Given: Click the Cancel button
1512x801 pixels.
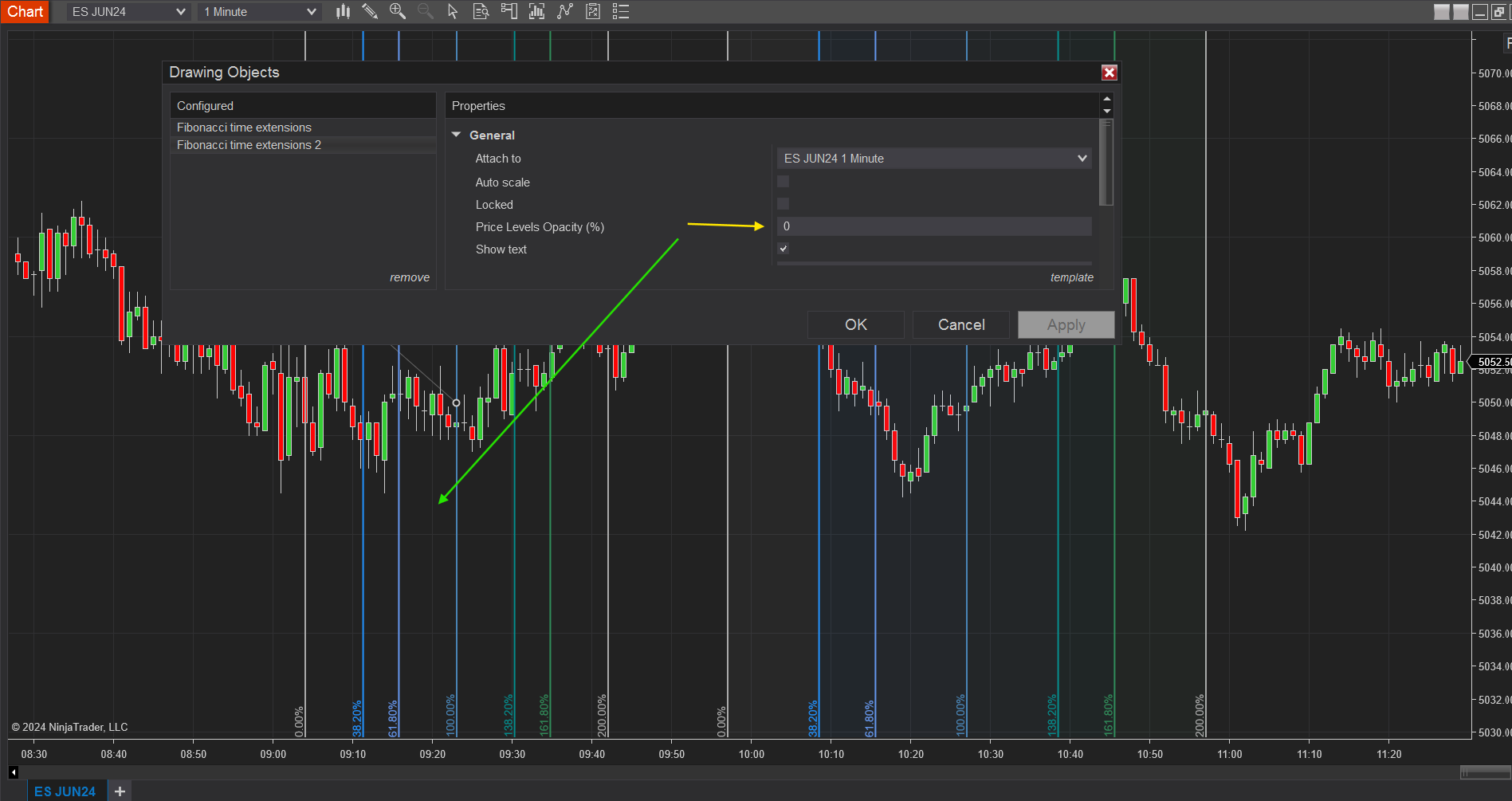Looking at the screenshot, I should 961,325.
